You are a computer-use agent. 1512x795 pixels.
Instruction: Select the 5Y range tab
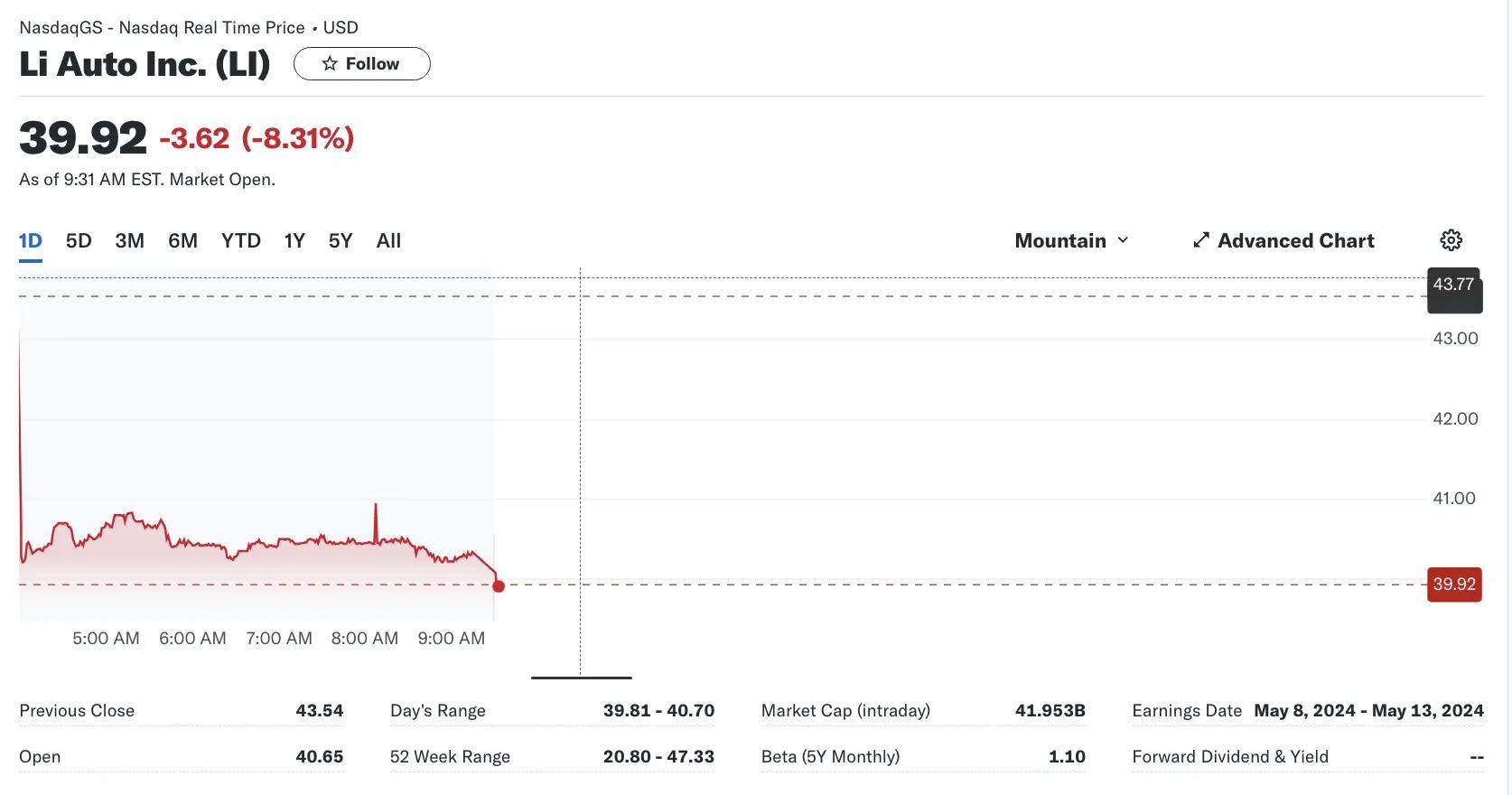tap(341, 240)
